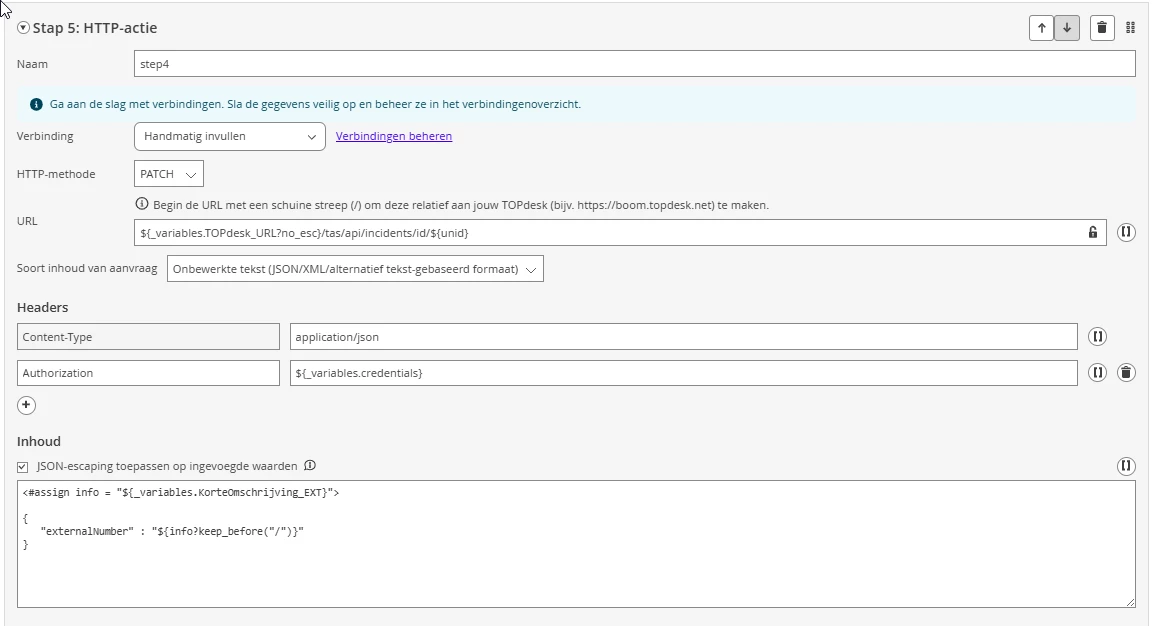Screen dimensions: 1159x626
Task: Delete the Authorization header row
Action: pos(1126,373)
